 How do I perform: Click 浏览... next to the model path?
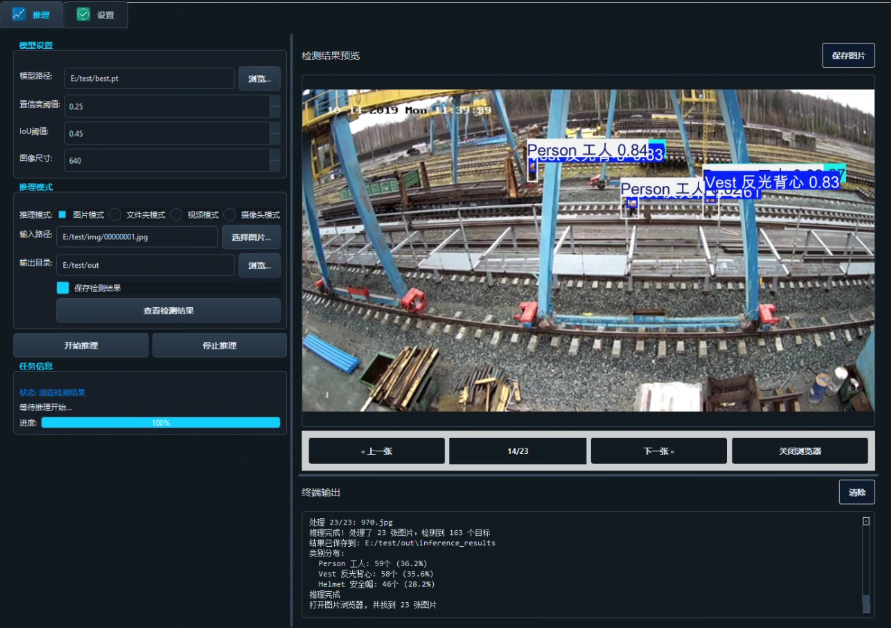pyautogui.click(x=259, y=78)
